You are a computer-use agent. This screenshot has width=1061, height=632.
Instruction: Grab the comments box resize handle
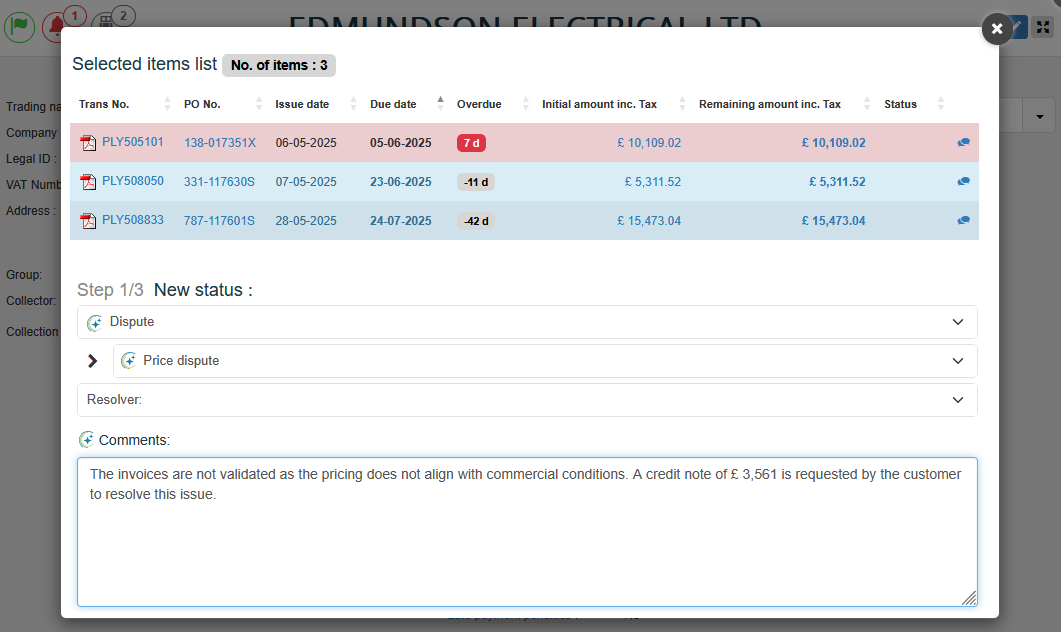[x=968, y=597]
